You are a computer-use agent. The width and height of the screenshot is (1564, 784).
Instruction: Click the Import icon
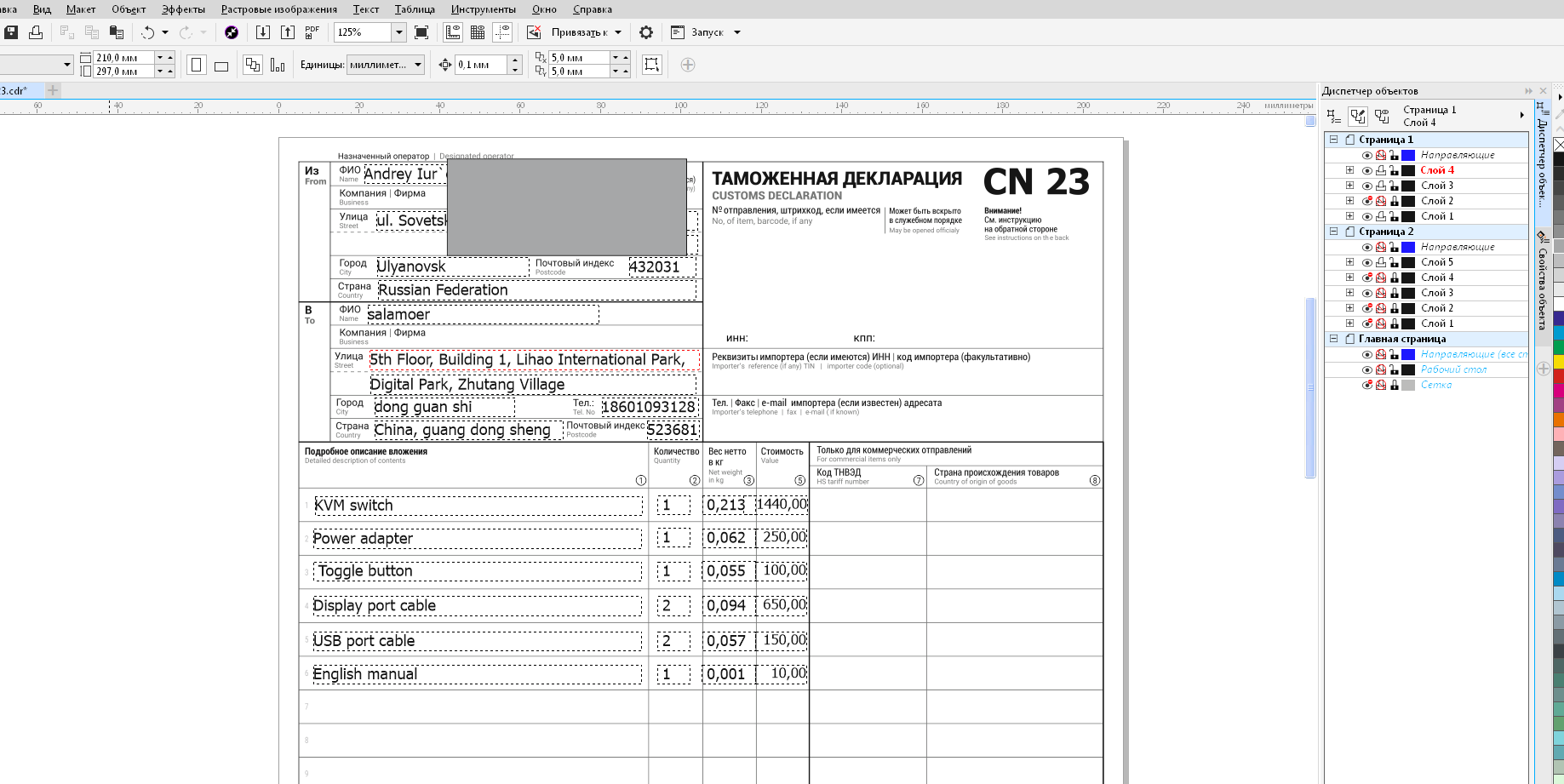[x=263, y=32]
